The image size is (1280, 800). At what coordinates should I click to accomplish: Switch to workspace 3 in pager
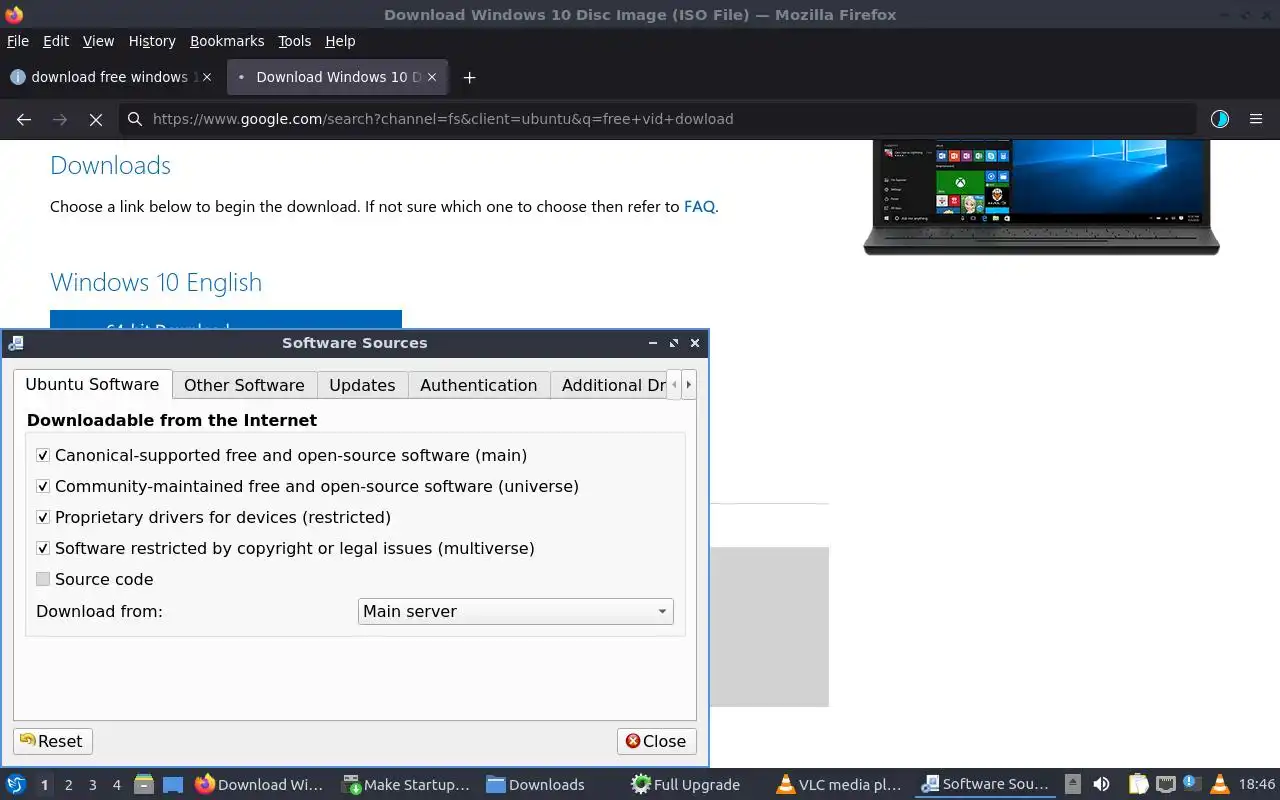coord(93,785)
